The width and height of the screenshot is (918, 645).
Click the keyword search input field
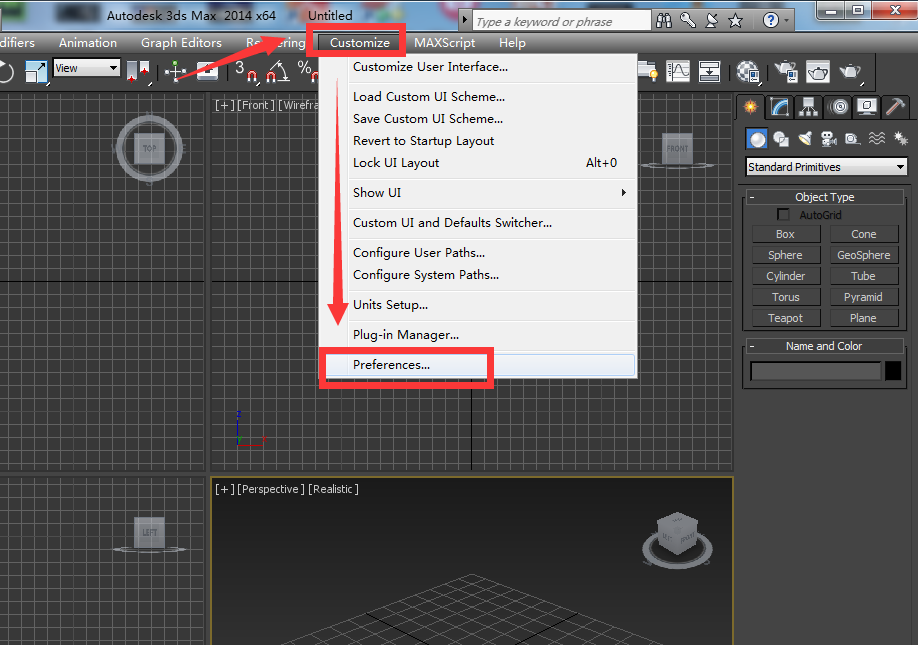coord(561,21)
